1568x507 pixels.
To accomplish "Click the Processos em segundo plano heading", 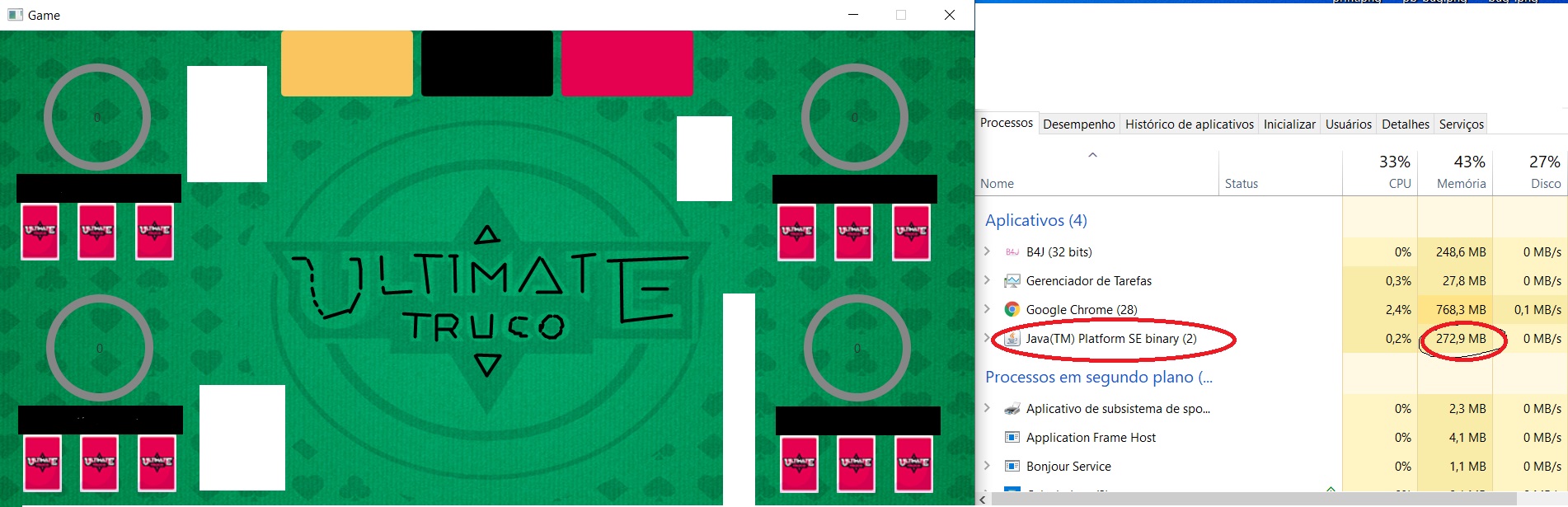I will (1099, 377).
